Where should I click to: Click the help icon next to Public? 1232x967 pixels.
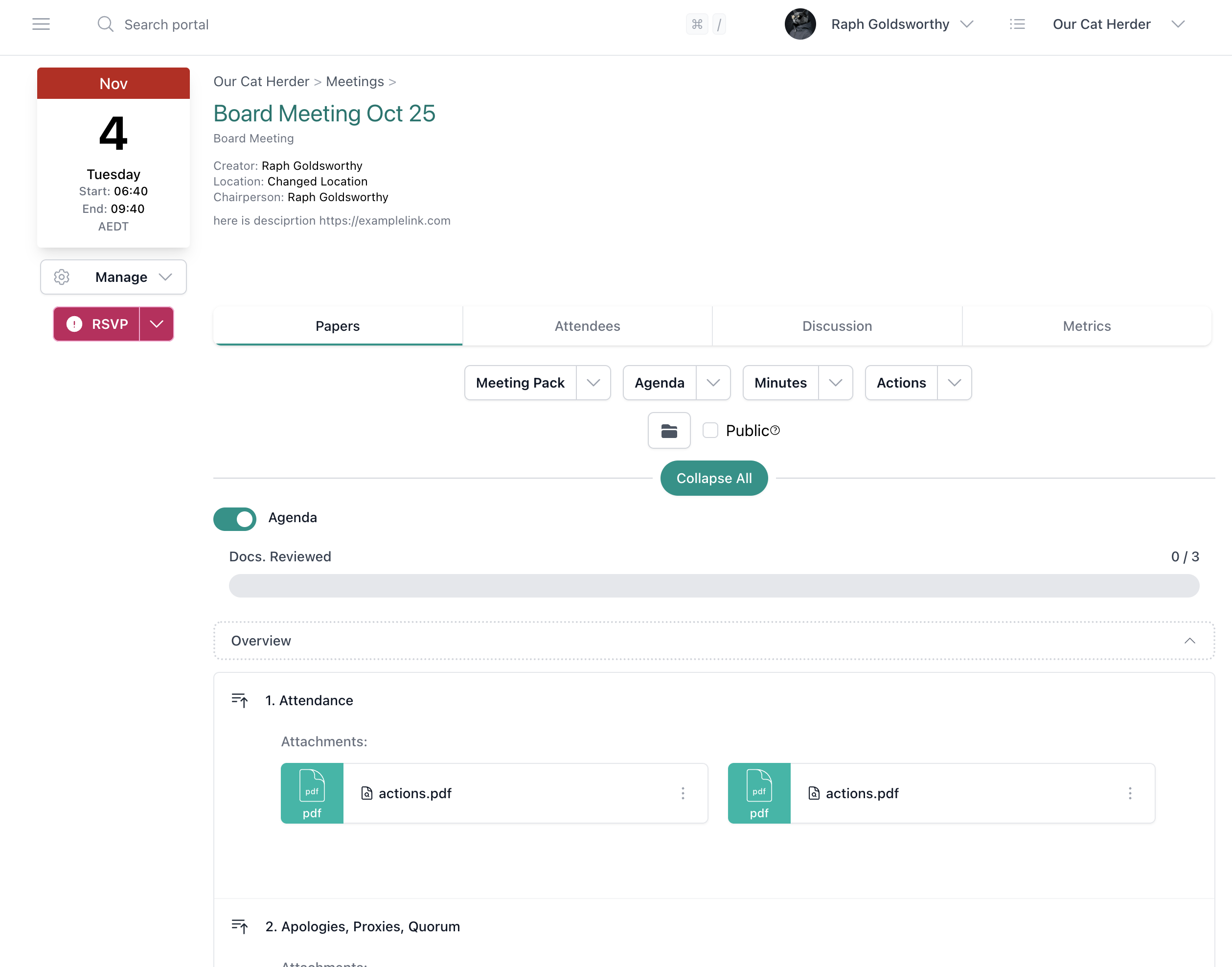[775, 430]
